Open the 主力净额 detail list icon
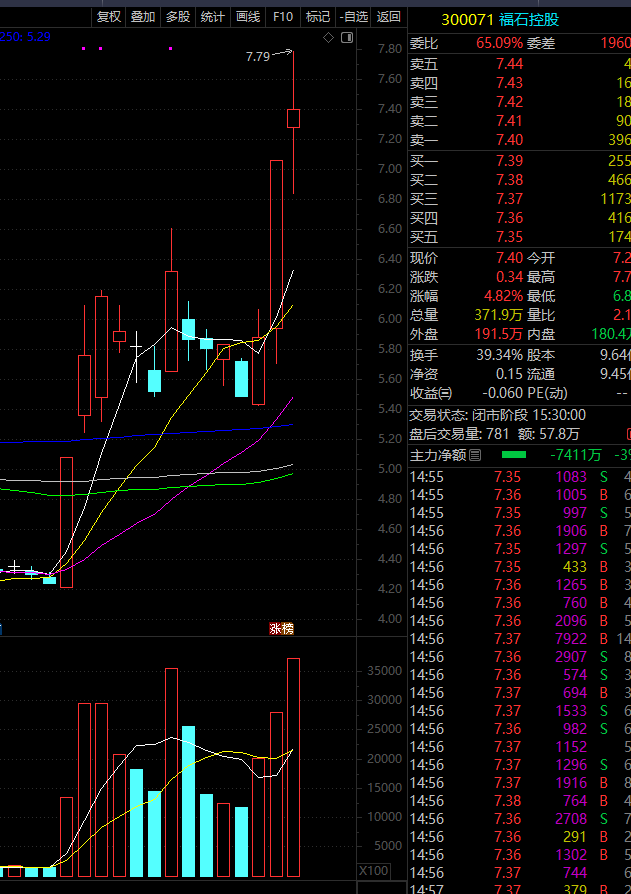Viewport: 631px width, 894px height. [475, 455]
